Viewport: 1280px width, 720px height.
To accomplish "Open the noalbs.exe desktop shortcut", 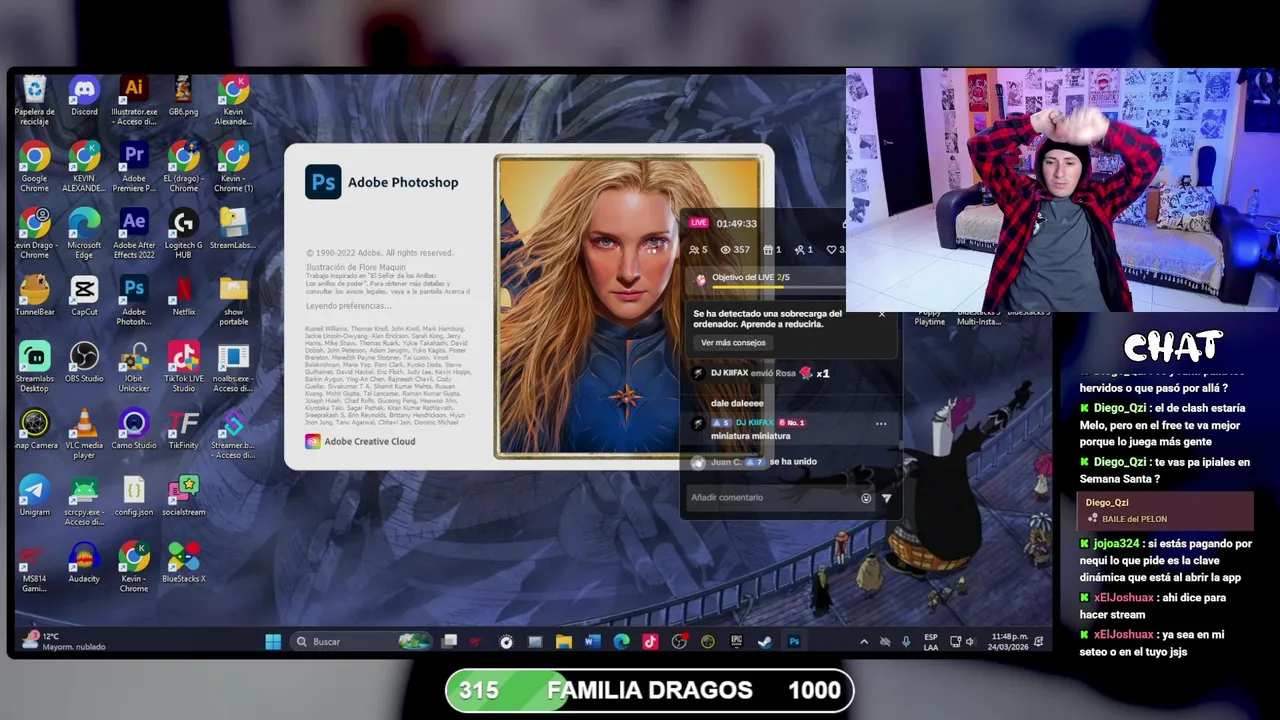I will point(233,367).
